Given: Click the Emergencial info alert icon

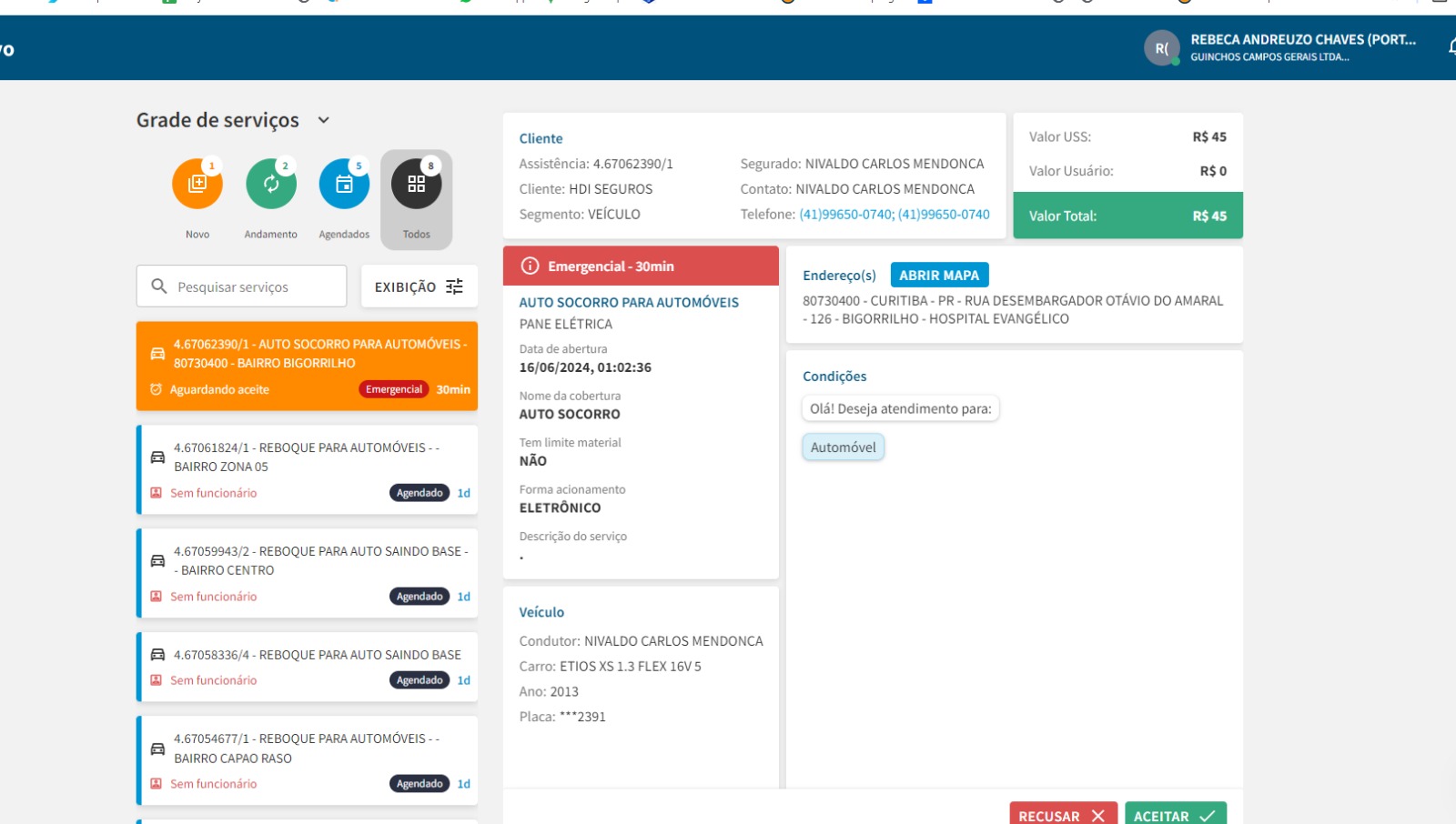Looking at the screenshot, I should 530,266.
